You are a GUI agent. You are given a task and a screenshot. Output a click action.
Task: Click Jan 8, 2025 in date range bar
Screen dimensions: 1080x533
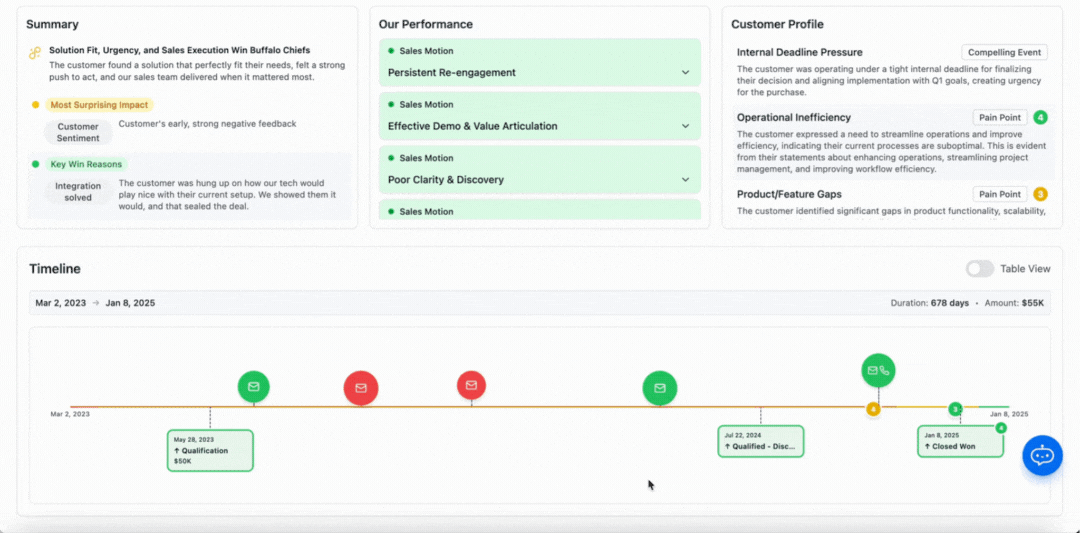[x=130, y=303]
